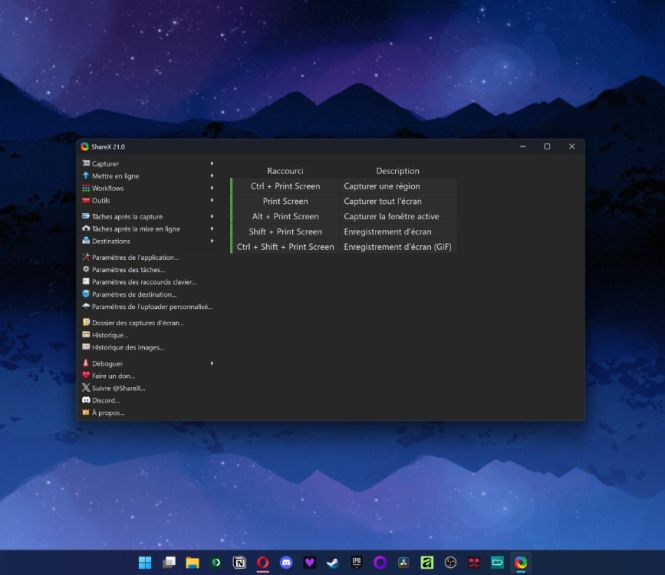Click the Mettre en ligne upload arrow icon
The image size is (665, 575).
pyautogui.click(x=86, y=176)
